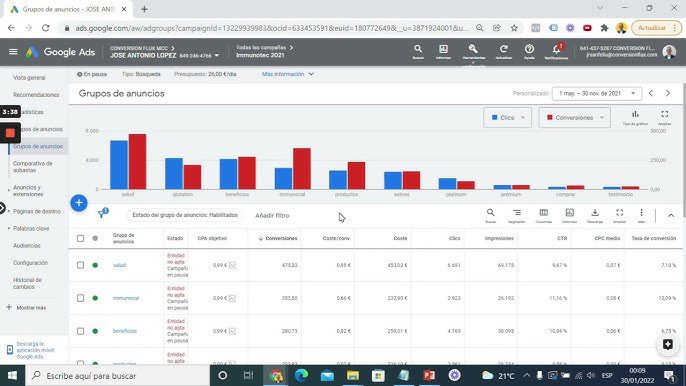The height and width of the screenshot is (386, 686).
Task: Select all ad groups header checkbox
Action: (x=80, y=239)
